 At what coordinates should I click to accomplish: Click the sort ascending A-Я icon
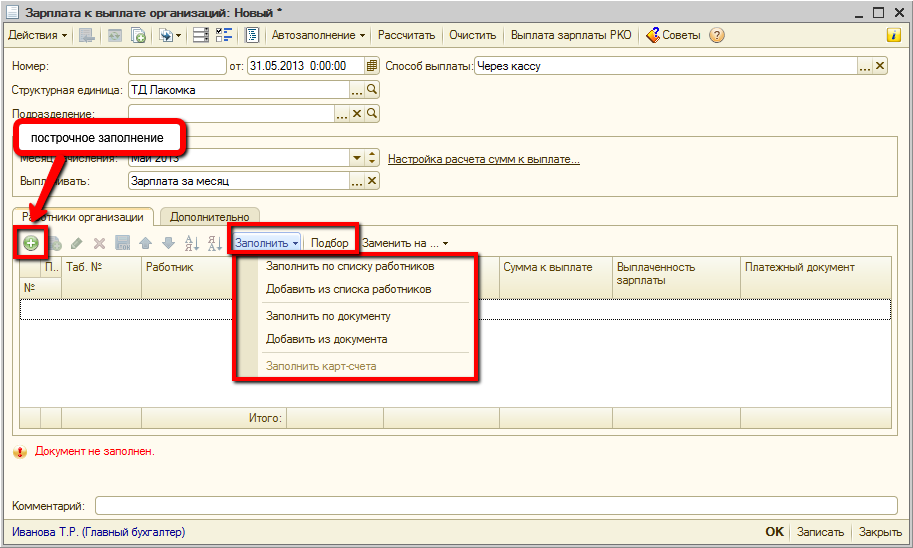pos(191,243)
